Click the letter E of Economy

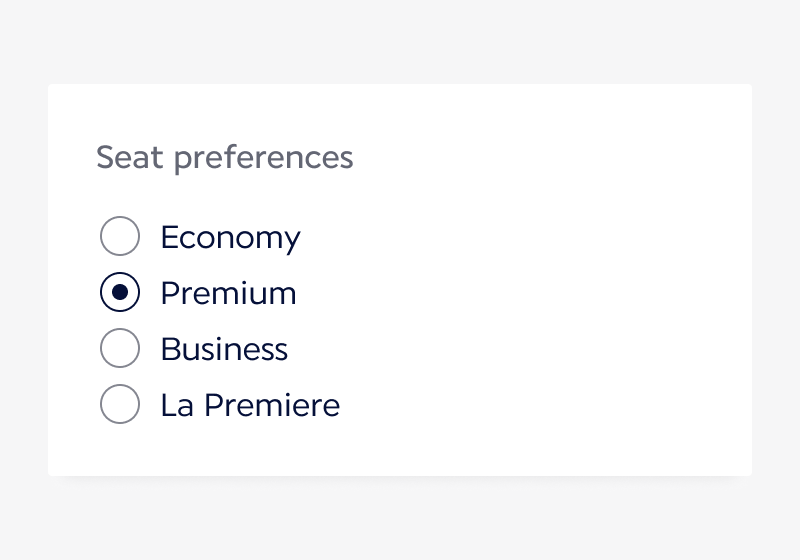coord(169,238)
